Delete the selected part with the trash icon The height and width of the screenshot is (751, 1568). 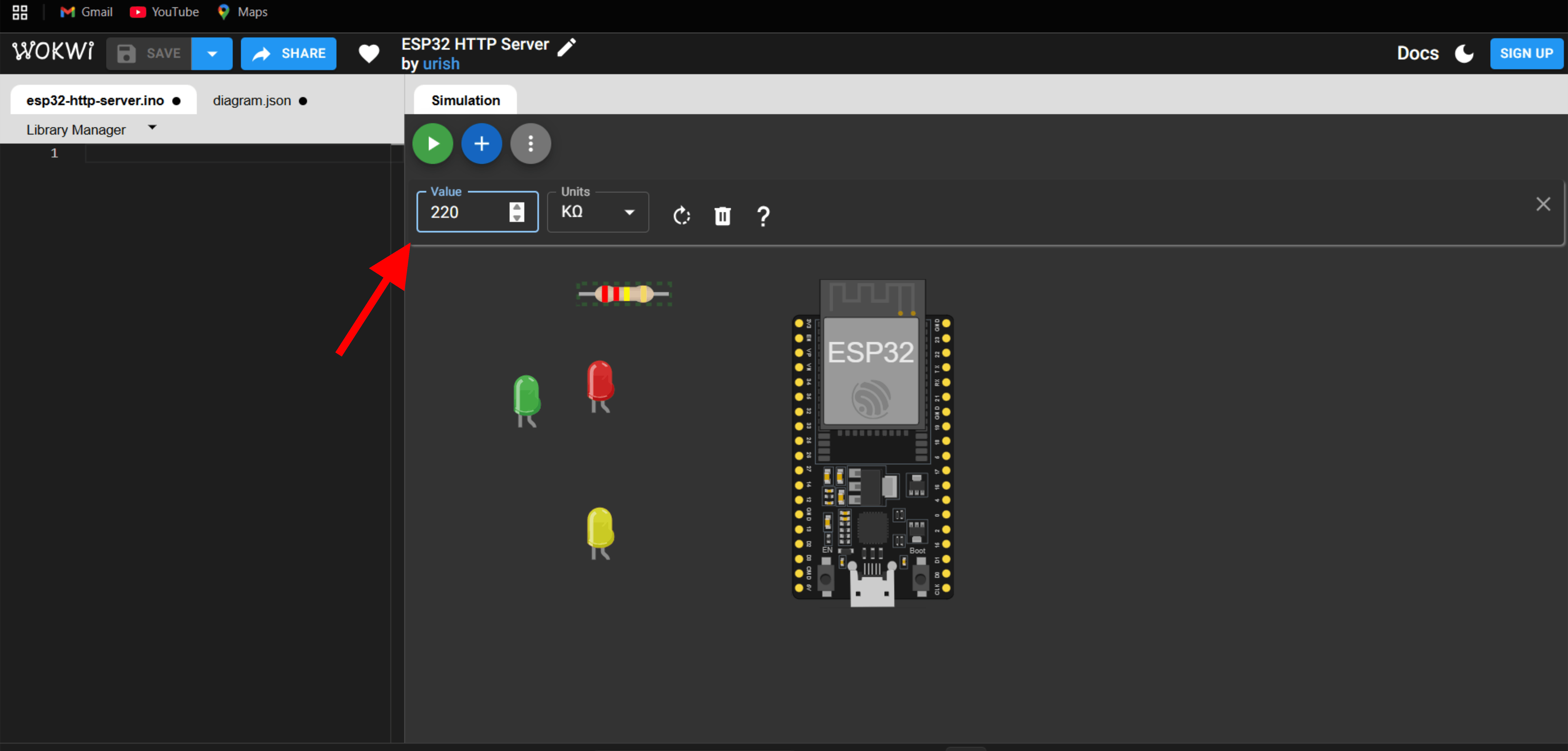pos(722,216)
